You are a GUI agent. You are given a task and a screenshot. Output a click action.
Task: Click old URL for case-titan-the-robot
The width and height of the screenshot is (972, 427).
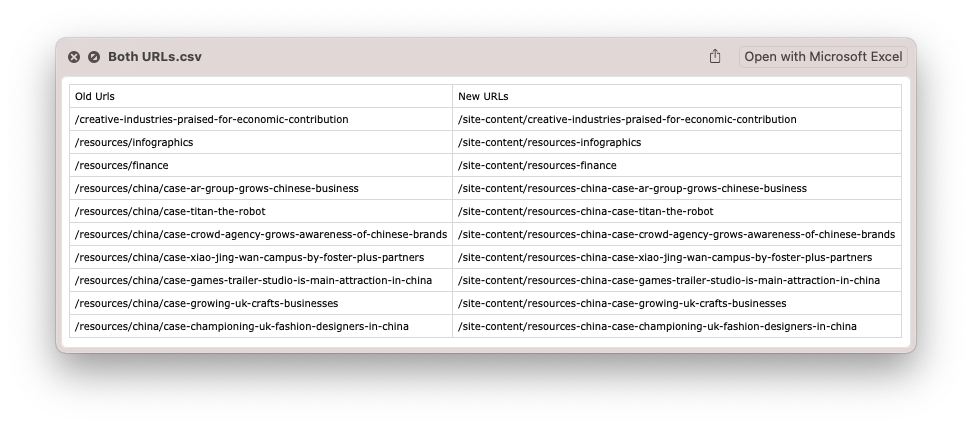pyautogui.click(x=170, y=211)
